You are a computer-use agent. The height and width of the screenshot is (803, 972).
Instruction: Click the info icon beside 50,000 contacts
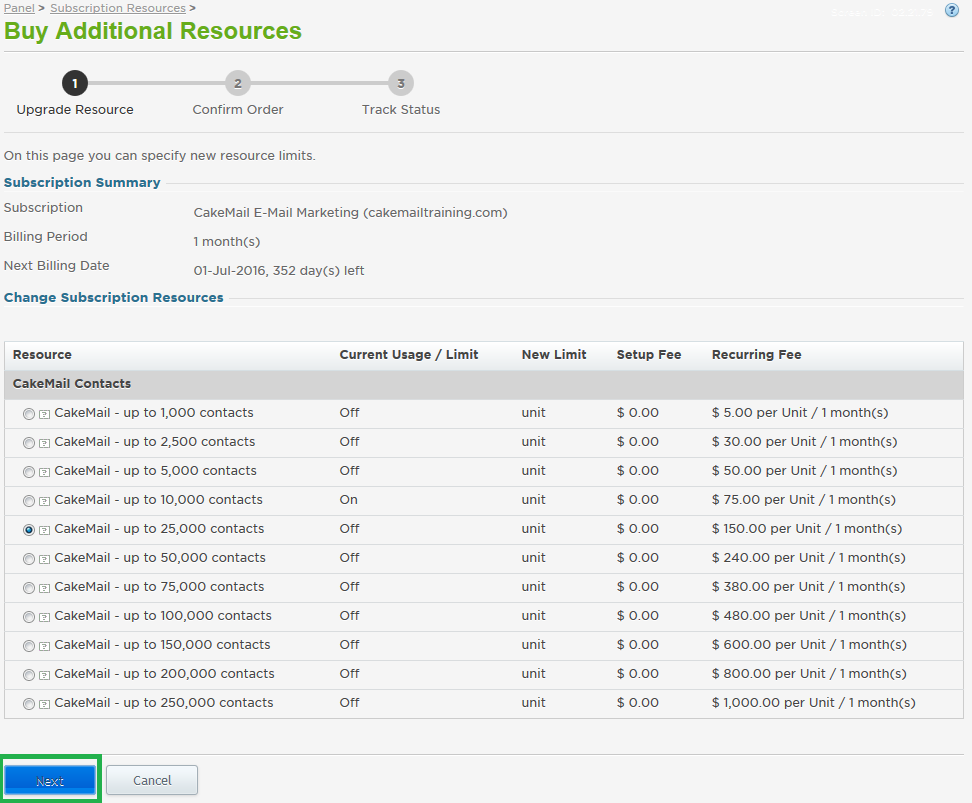point(45,559)
